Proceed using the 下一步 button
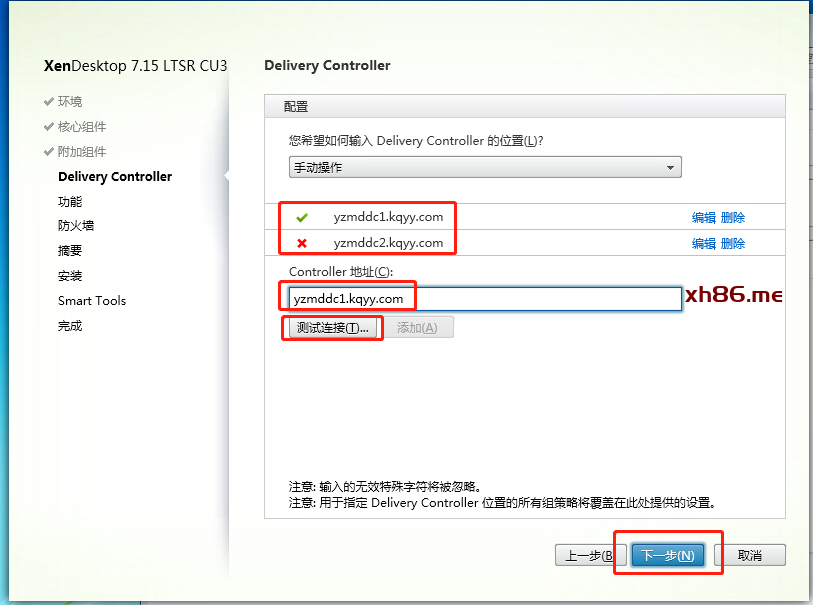The width and height of the screenshot is (813, 605). point(667,555)
